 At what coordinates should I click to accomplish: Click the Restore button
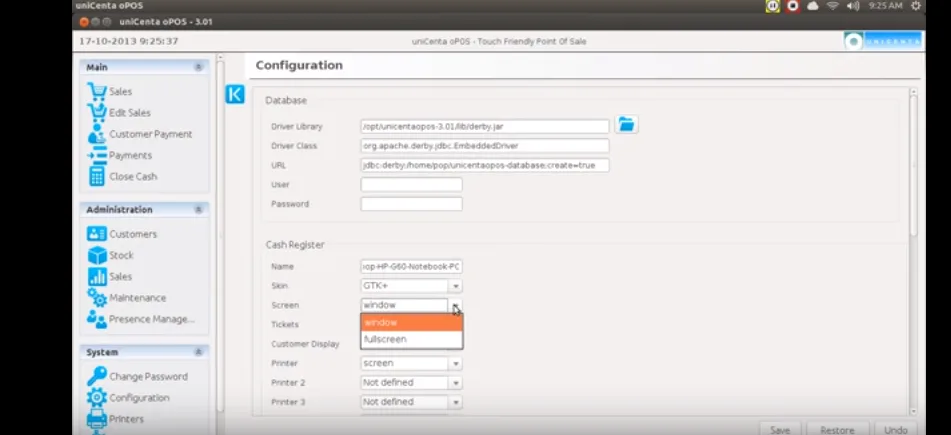(837, 429)
